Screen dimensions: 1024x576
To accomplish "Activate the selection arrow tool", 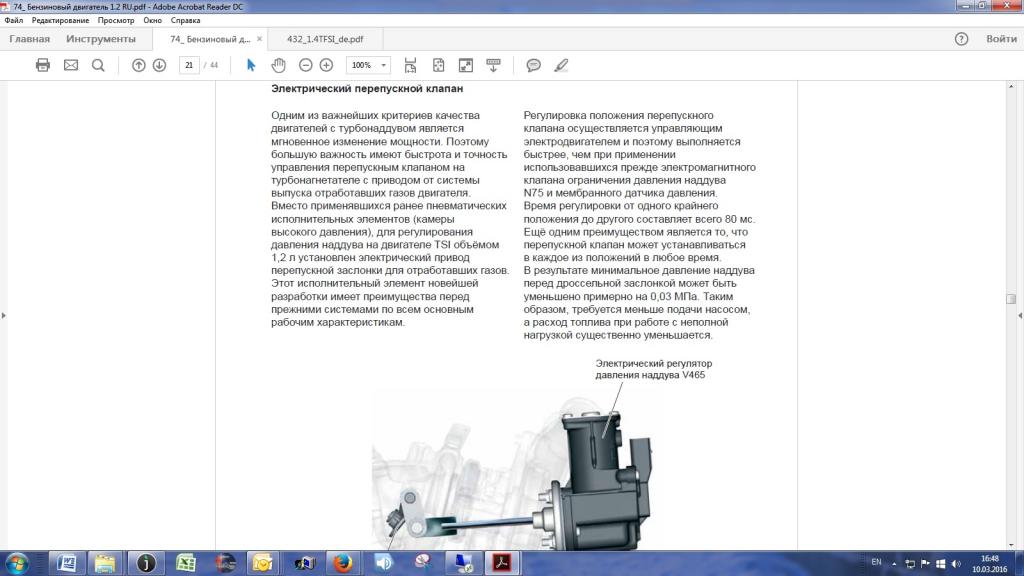I will 251,65.
